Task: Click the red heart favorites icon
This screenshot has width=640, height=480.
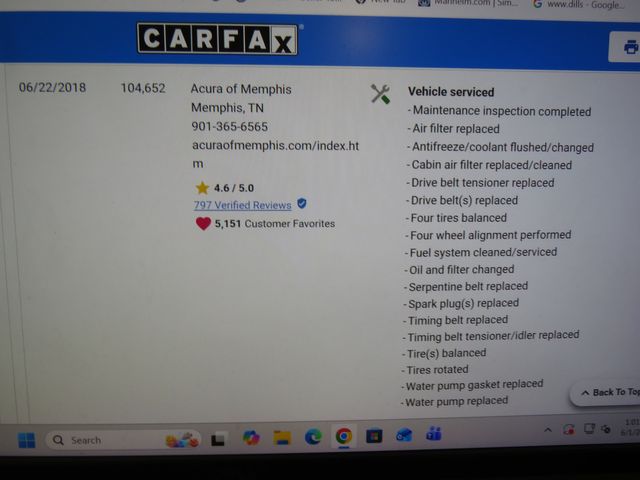Action: tap(203, 223)
